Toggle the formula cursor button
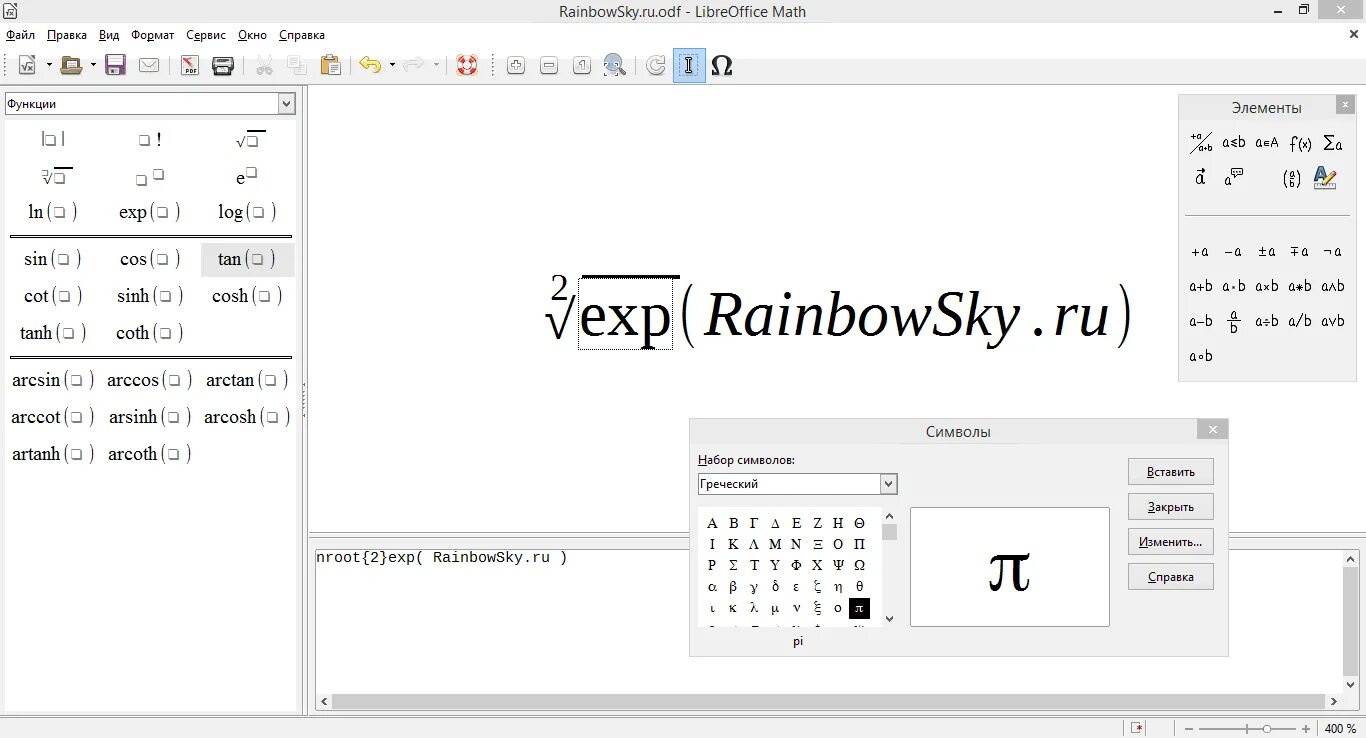1366x738 pixels. [689, 66]
